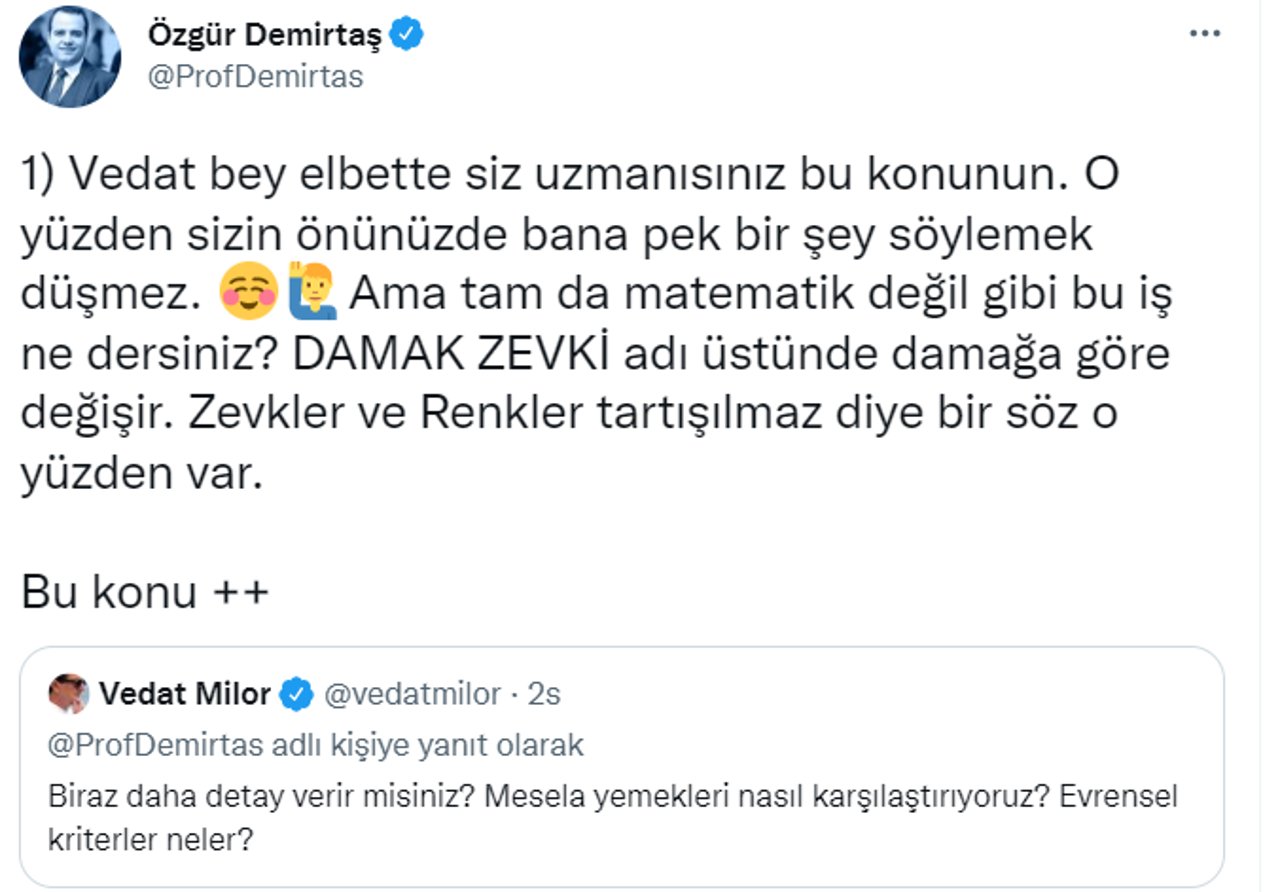Click the 'Bu konu ++' thread text
Image resolution: width=1280 pixels, height=892 pixels.
pos(146,593)
